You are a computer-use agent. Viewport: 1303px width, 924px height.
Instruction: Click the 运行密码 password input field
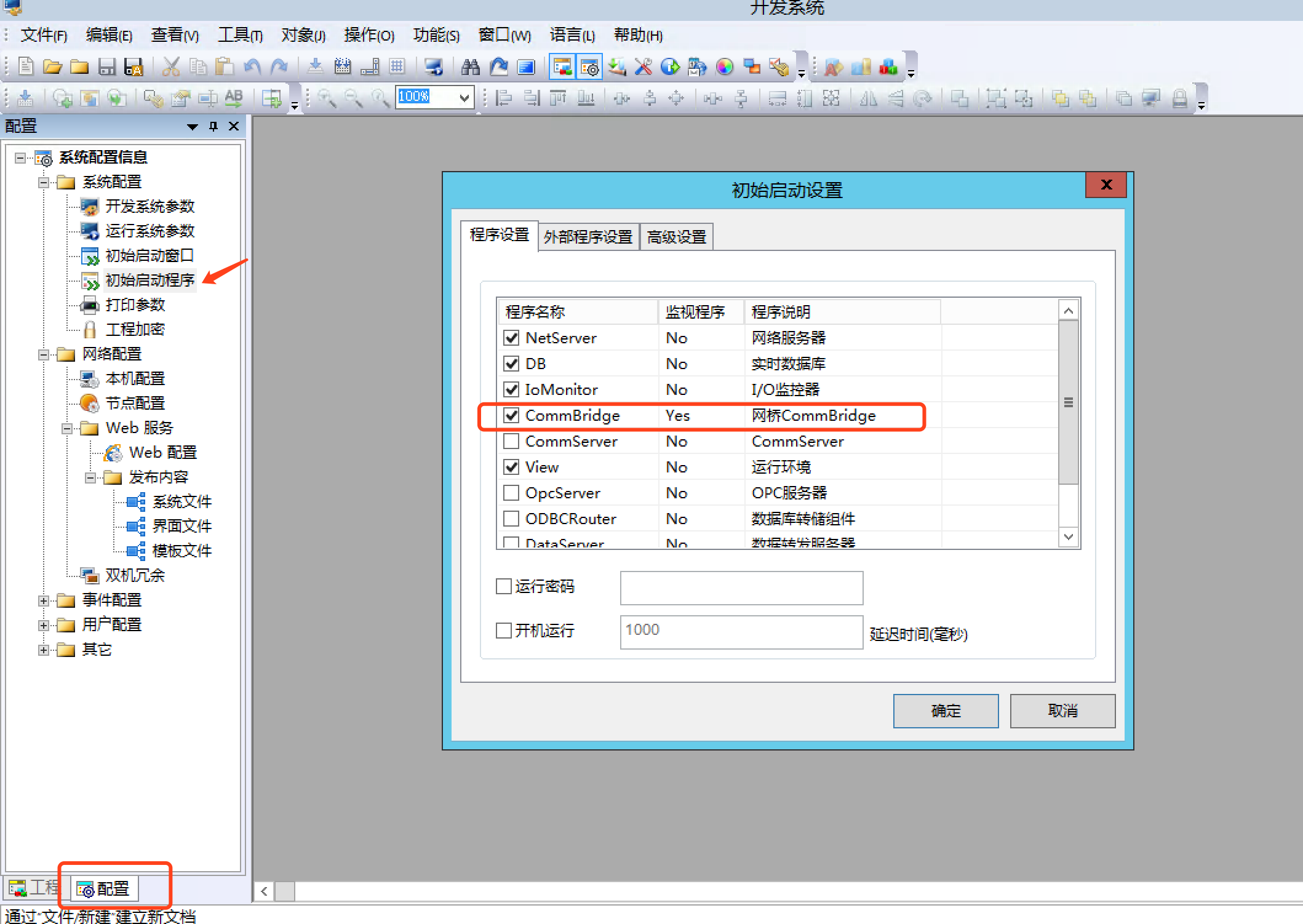(741, 587)
